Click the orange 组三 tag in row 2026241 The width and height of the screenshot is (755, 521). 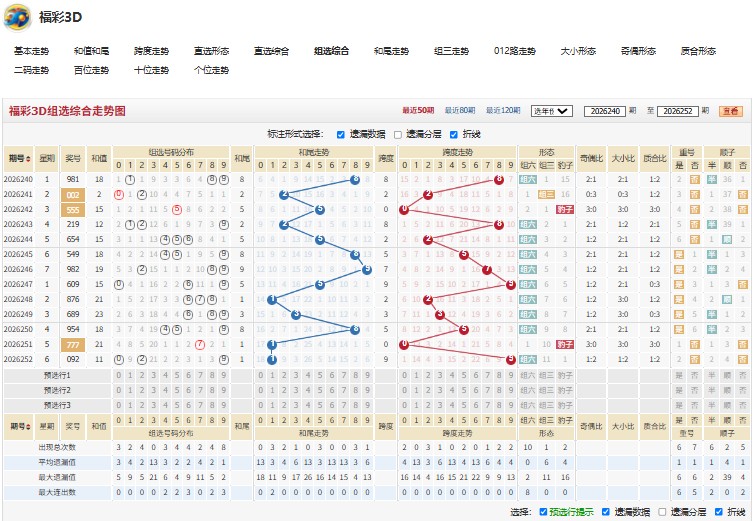[x=546, y=195]
